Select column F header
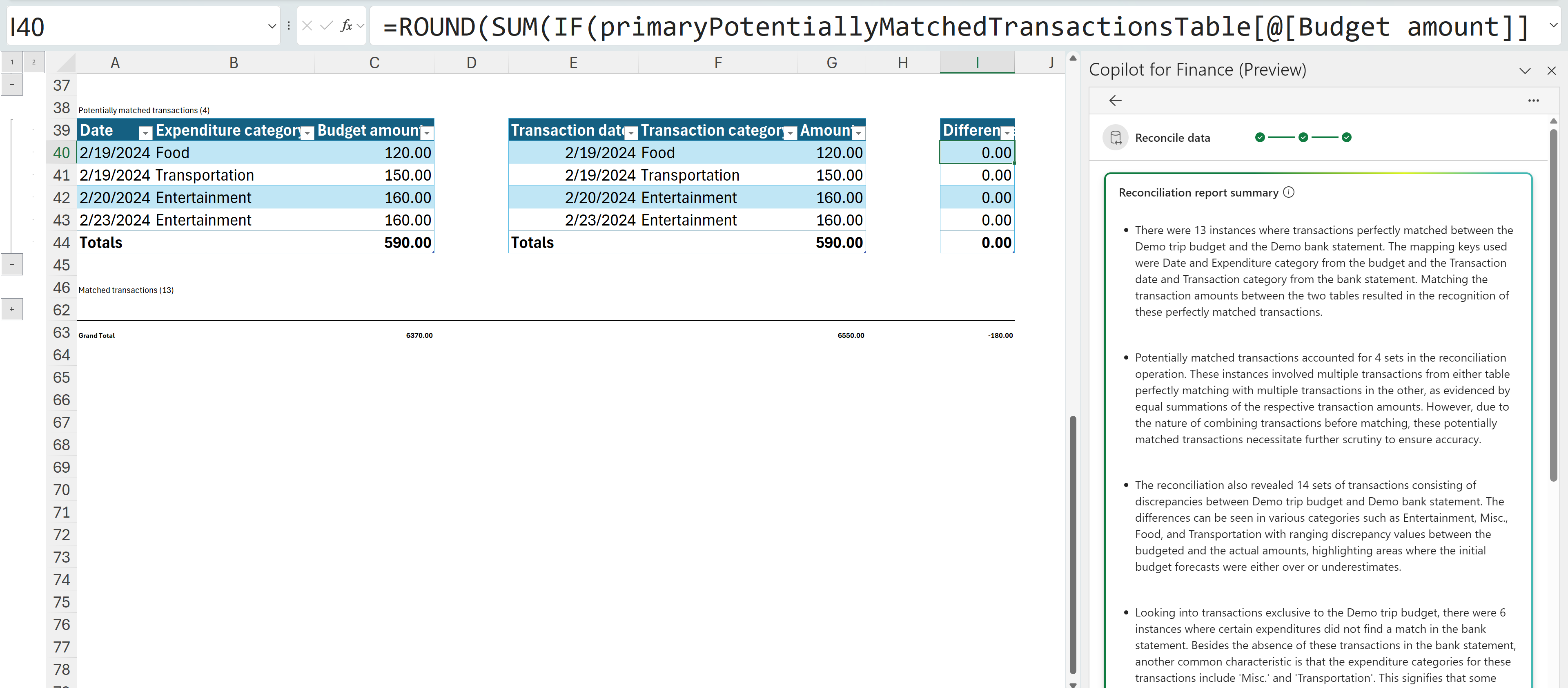The height and width of the screenshot is (688, 1568). tap(718, 63)
